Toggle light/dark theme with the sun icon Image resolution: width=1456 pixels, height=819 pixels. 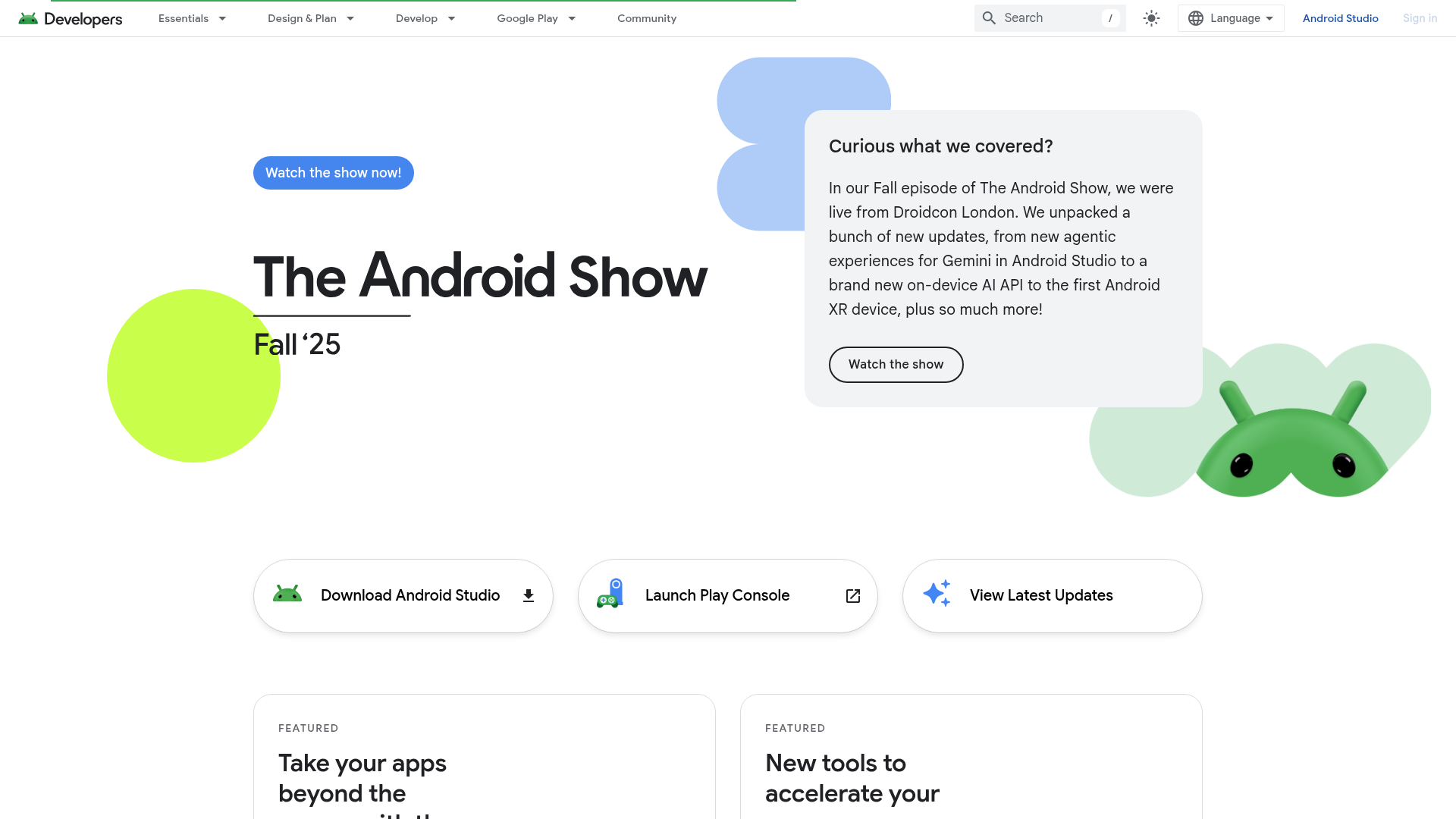[1150, 17]
